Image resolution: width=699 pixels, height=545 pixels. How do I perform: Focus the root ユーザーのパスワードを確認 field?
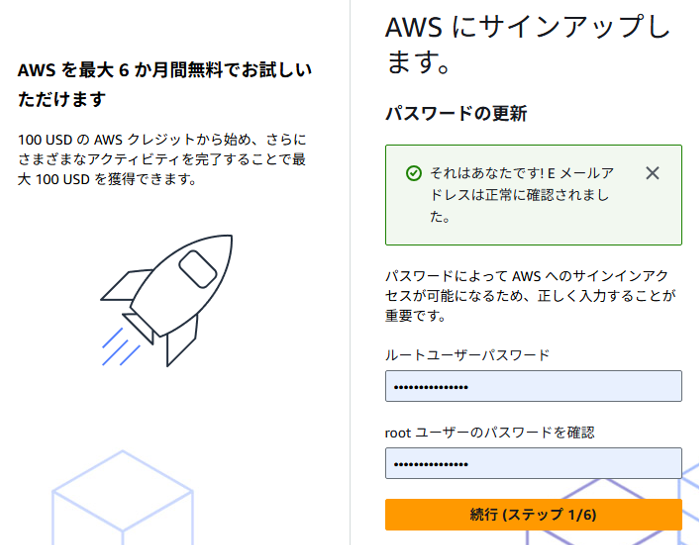(x=533, y=463)
